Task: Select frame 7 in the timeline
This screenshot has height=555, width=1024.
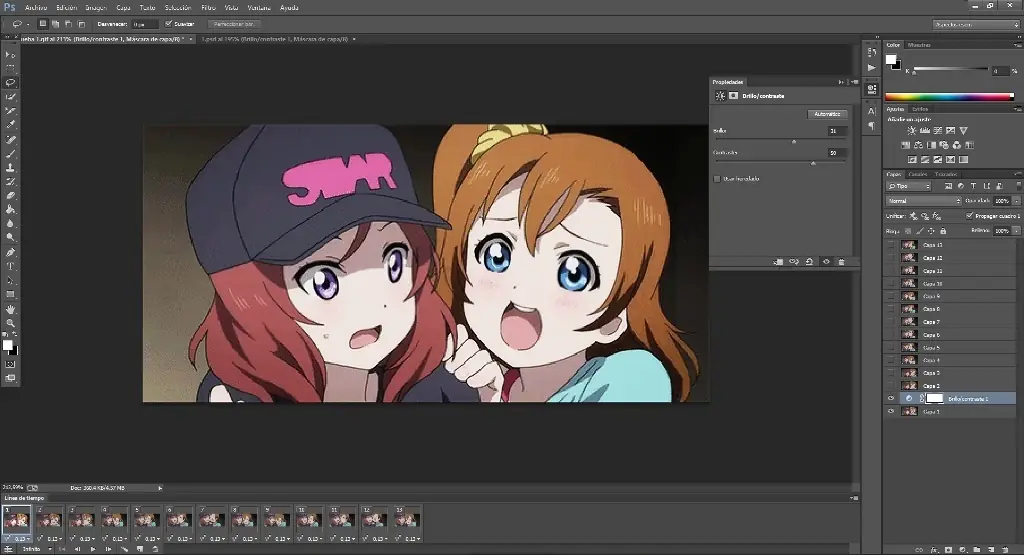Action: [210, 520]
